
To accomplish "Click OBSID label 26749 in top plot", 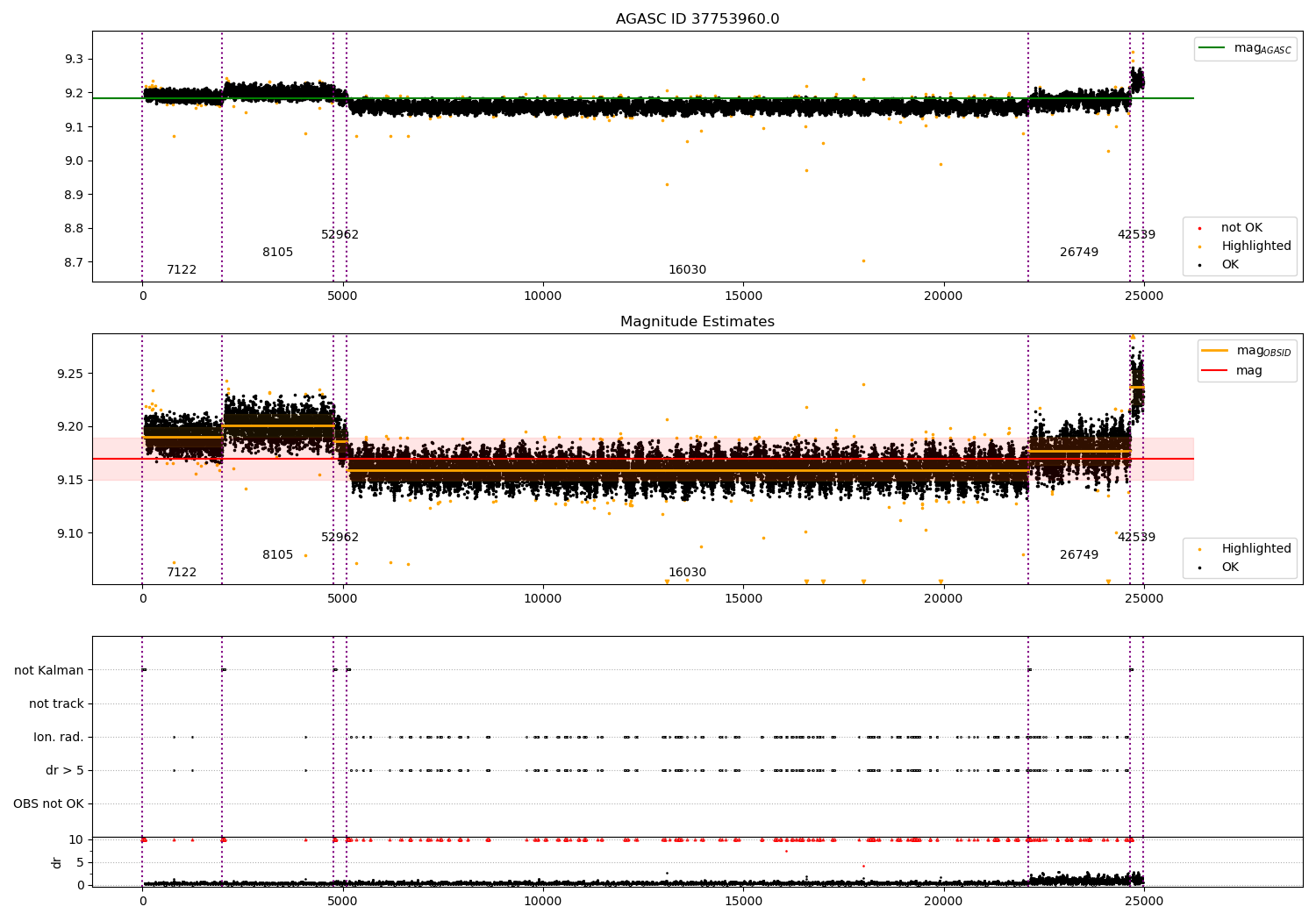I will pos(1079,253).
